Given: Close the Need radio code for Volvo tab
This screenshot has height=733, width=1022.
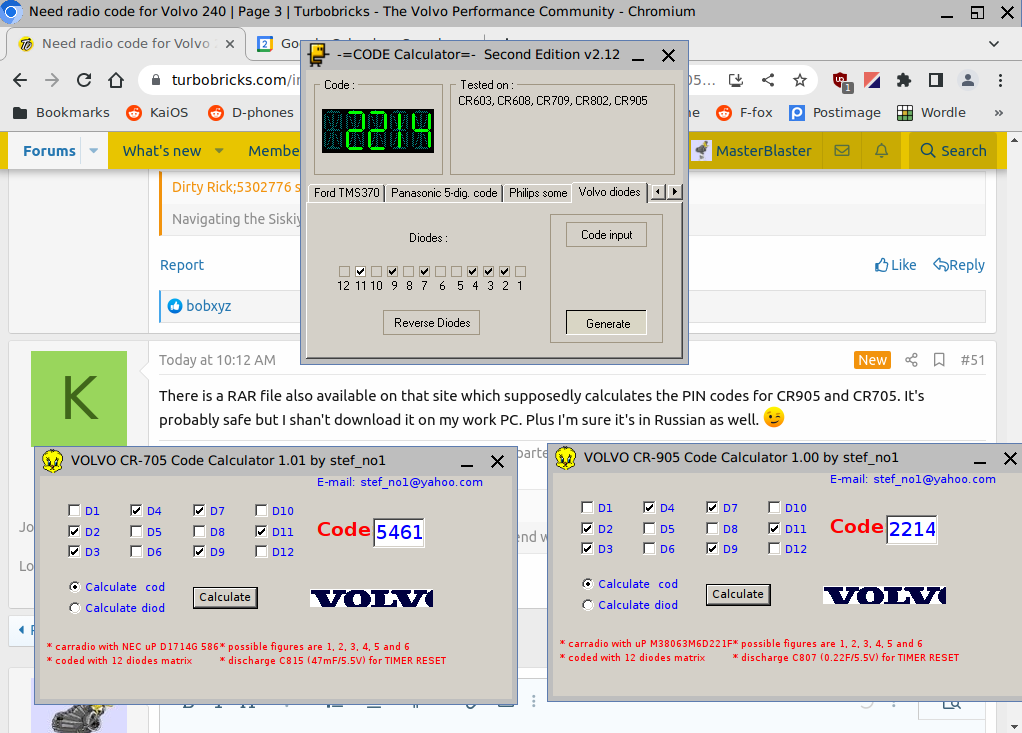Looking at the screenshot, I should coord(229,44).
